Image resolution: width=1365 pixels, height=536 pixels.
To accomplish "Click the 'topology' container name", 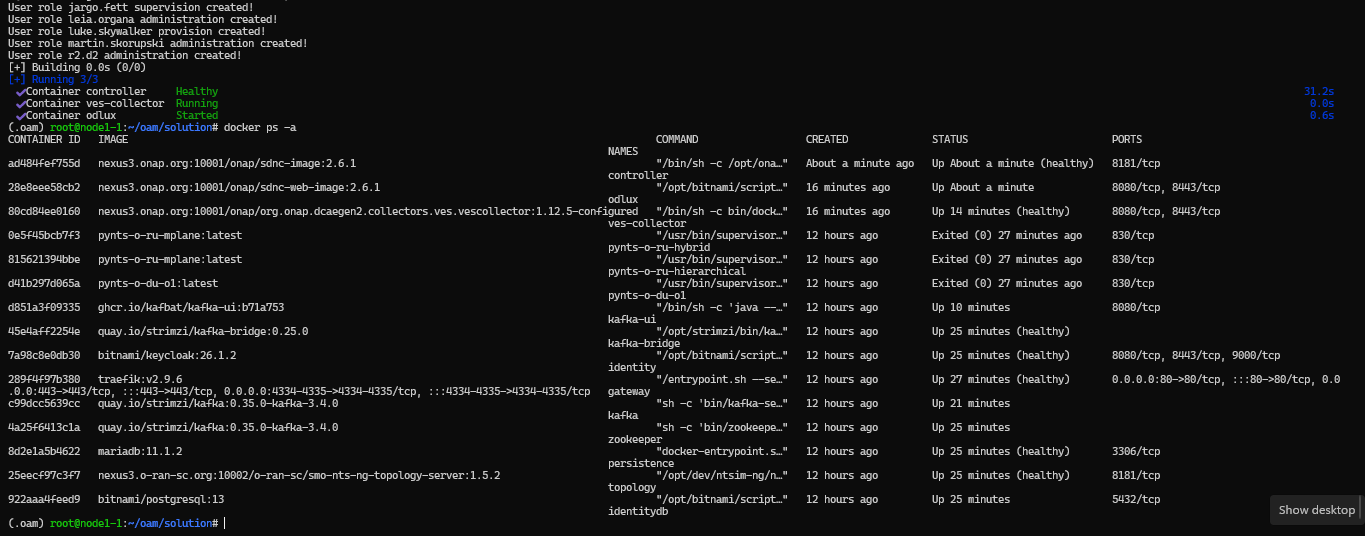I will 632,488.
